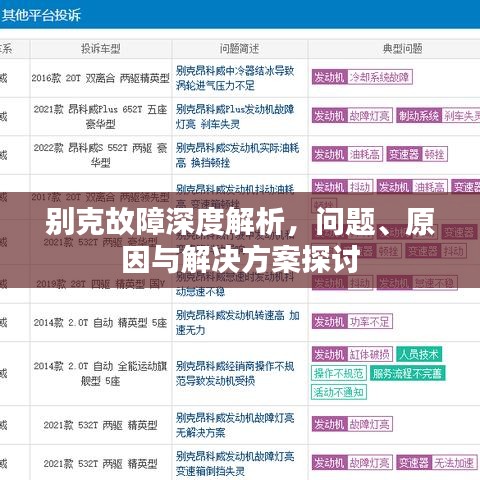Image resolution: width=480 pixels, height=480 pixels.
Task: Click the 油耗高 tag in the 昂科威S row
Action: click(365, 154)
